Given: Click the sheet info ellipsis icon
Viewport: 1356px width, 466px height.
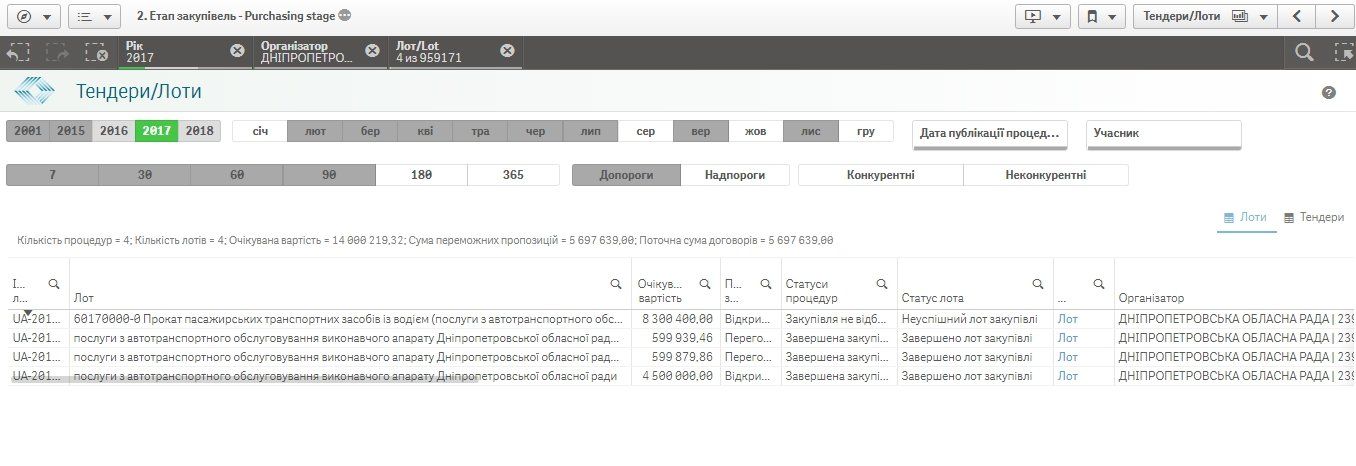Looking at the screenshot, I should (345, 16).
